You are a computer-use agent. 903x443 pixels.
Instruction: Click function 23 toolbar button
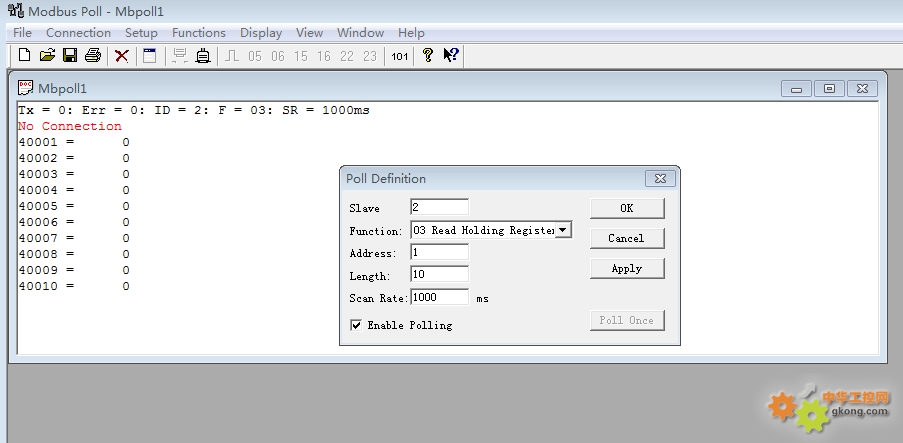click(370, 56)
